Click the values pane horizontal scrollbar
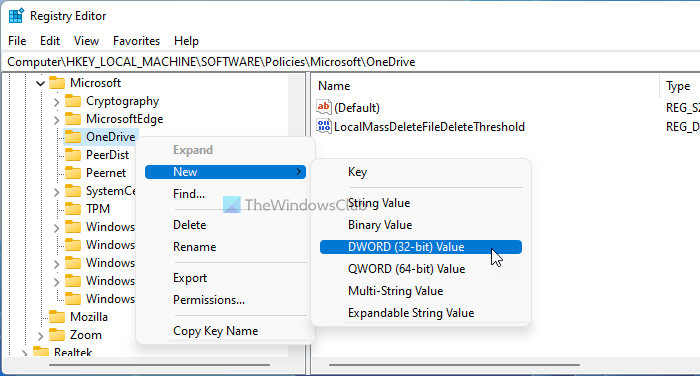This screenshot has width=700, height=376. click(x=454, y=365)
